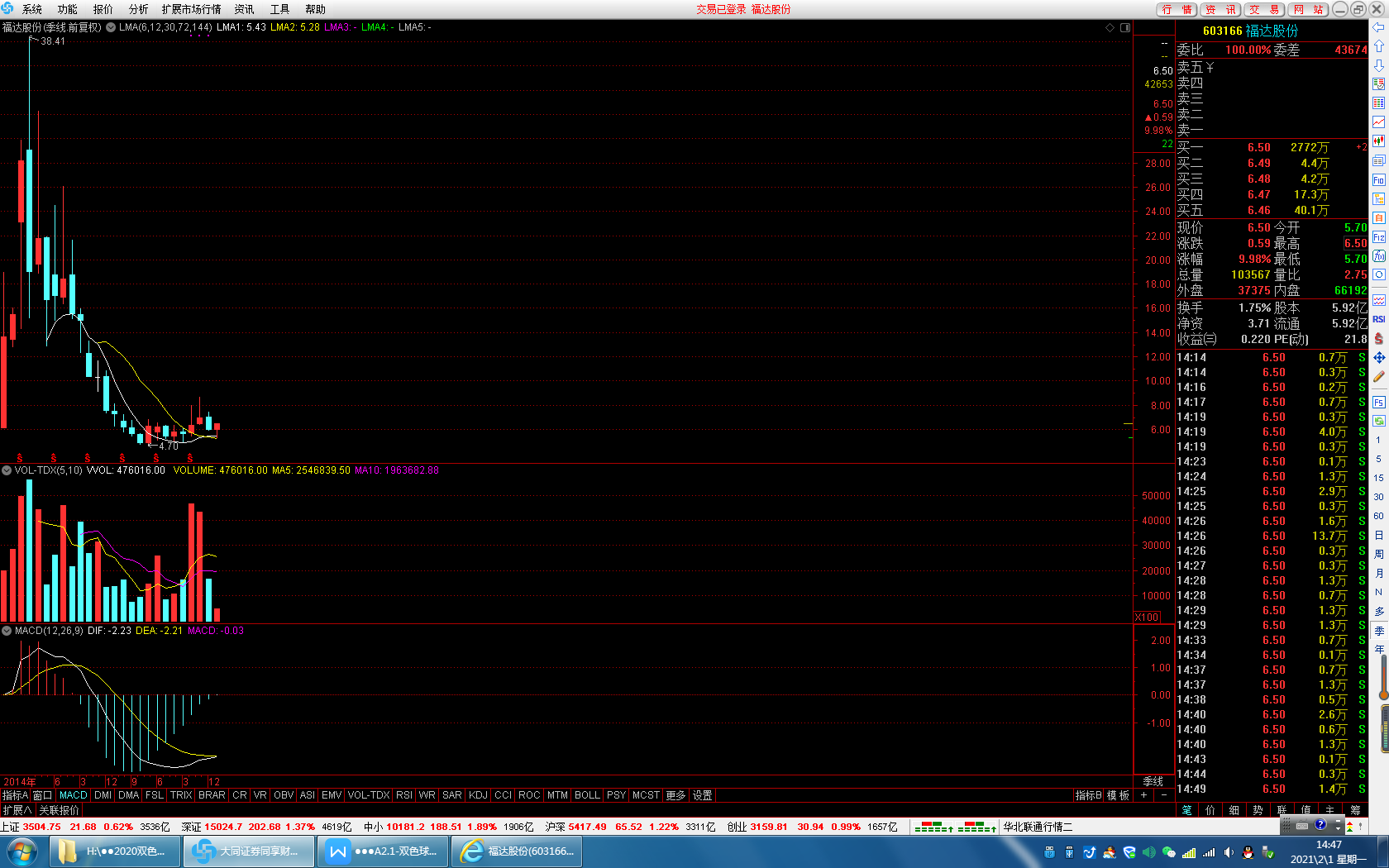Click the down arrow icon in right sidebar

tap(1378, 65)
